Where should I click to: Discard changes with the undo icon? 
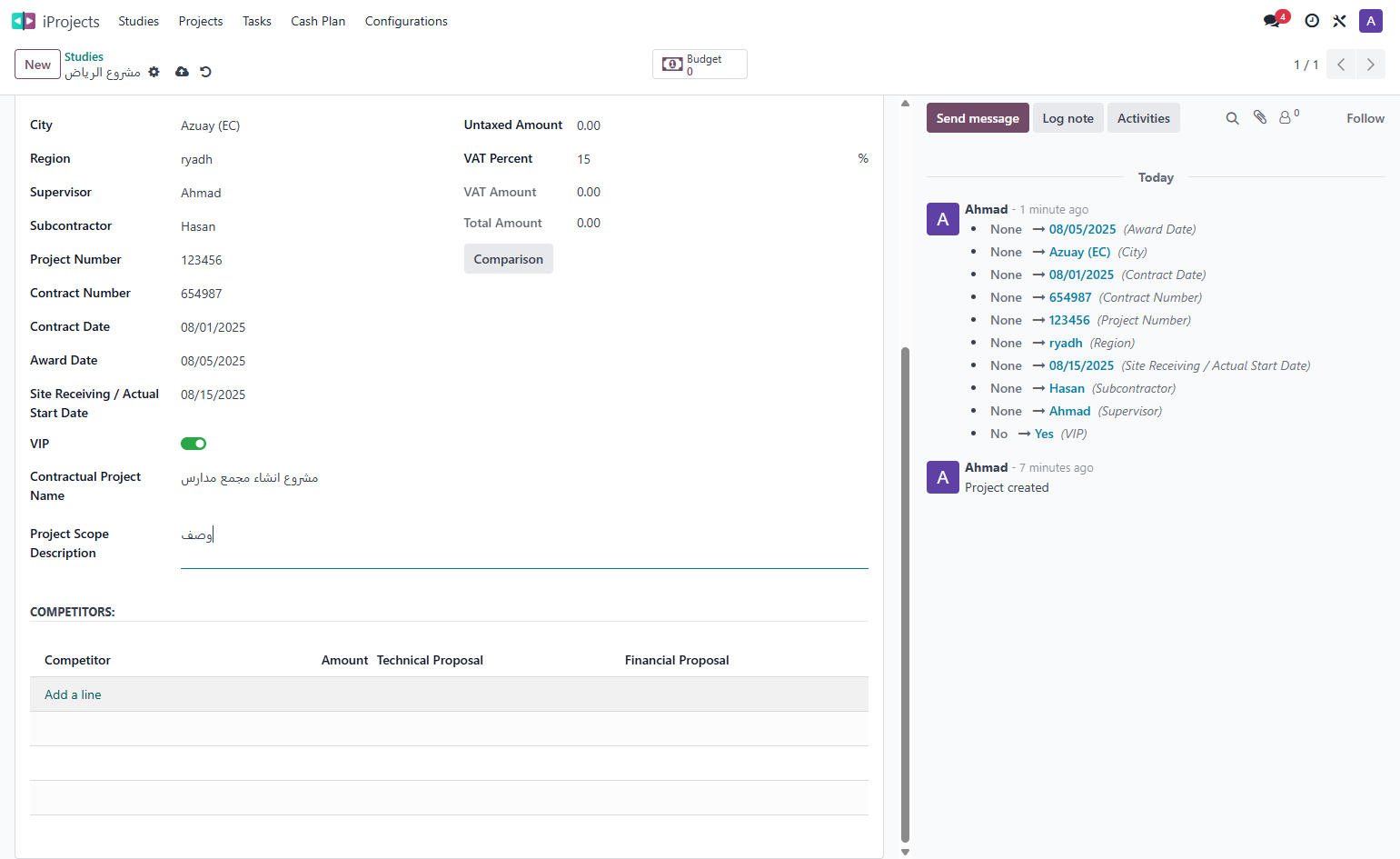pyautogui.click(x=206, y=72)
